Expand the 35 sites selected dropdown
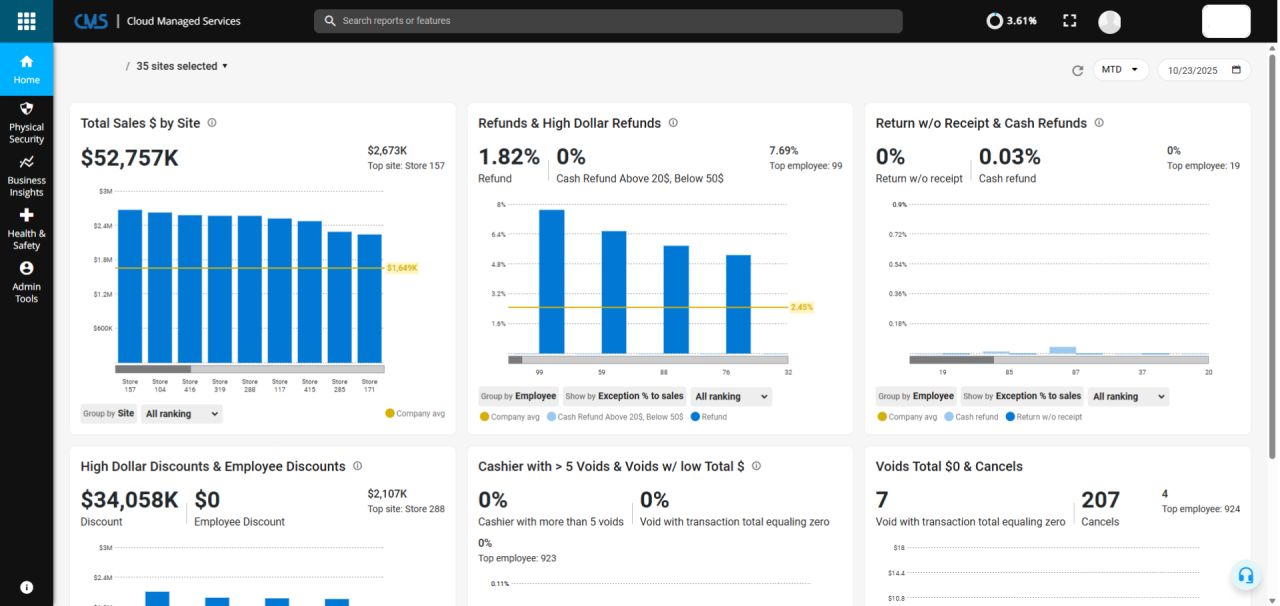The image size is (1280, 606). click(182, 66)
